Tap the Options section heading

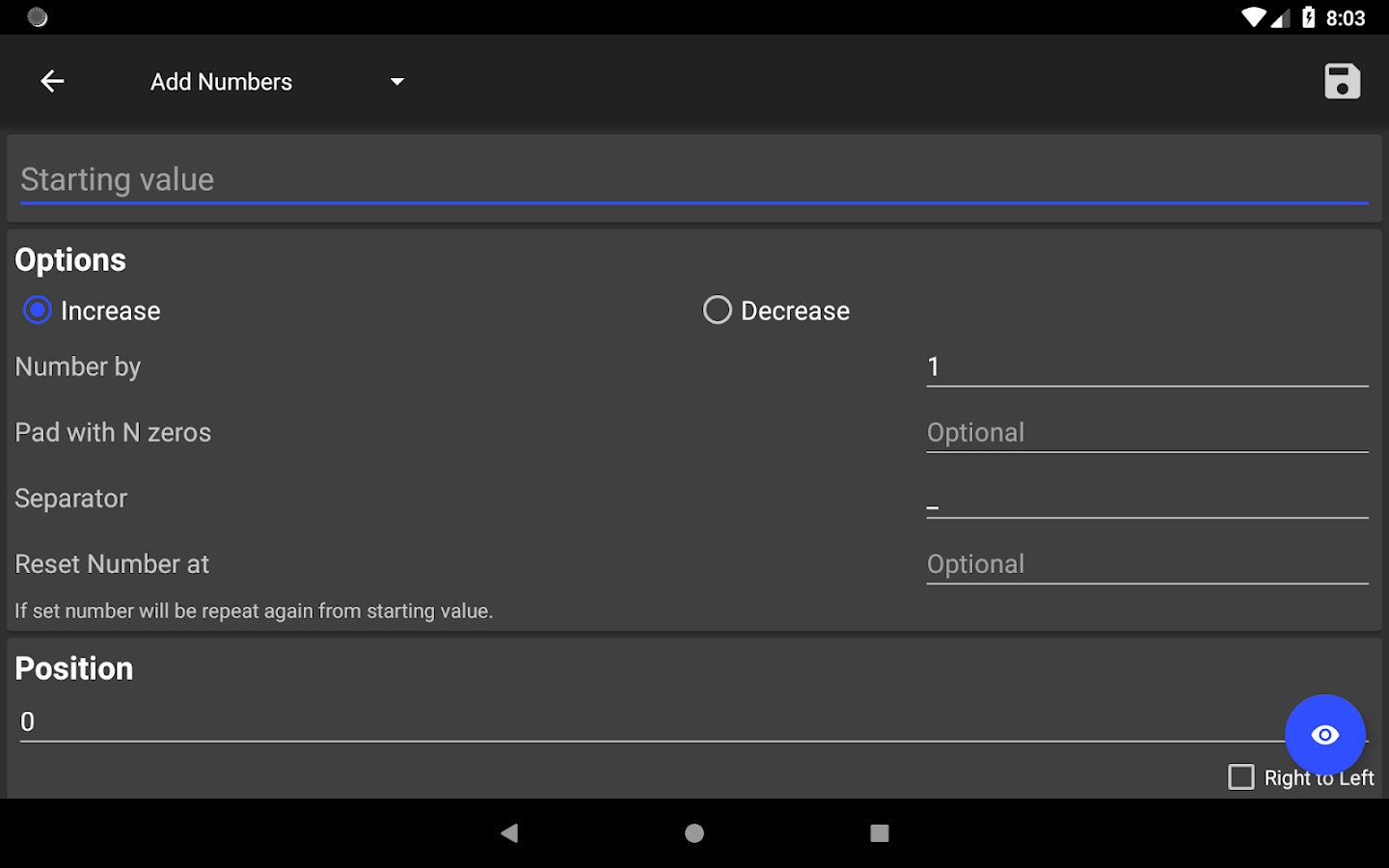70,260
